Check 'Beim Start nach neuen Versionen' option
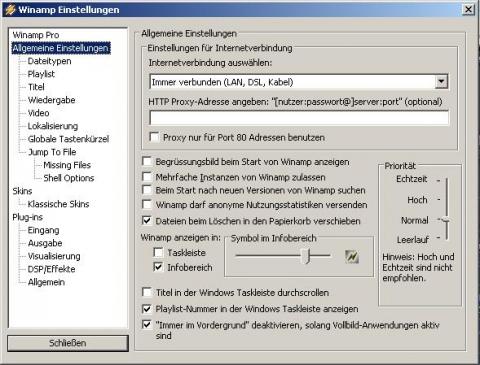 click(147, 190)
